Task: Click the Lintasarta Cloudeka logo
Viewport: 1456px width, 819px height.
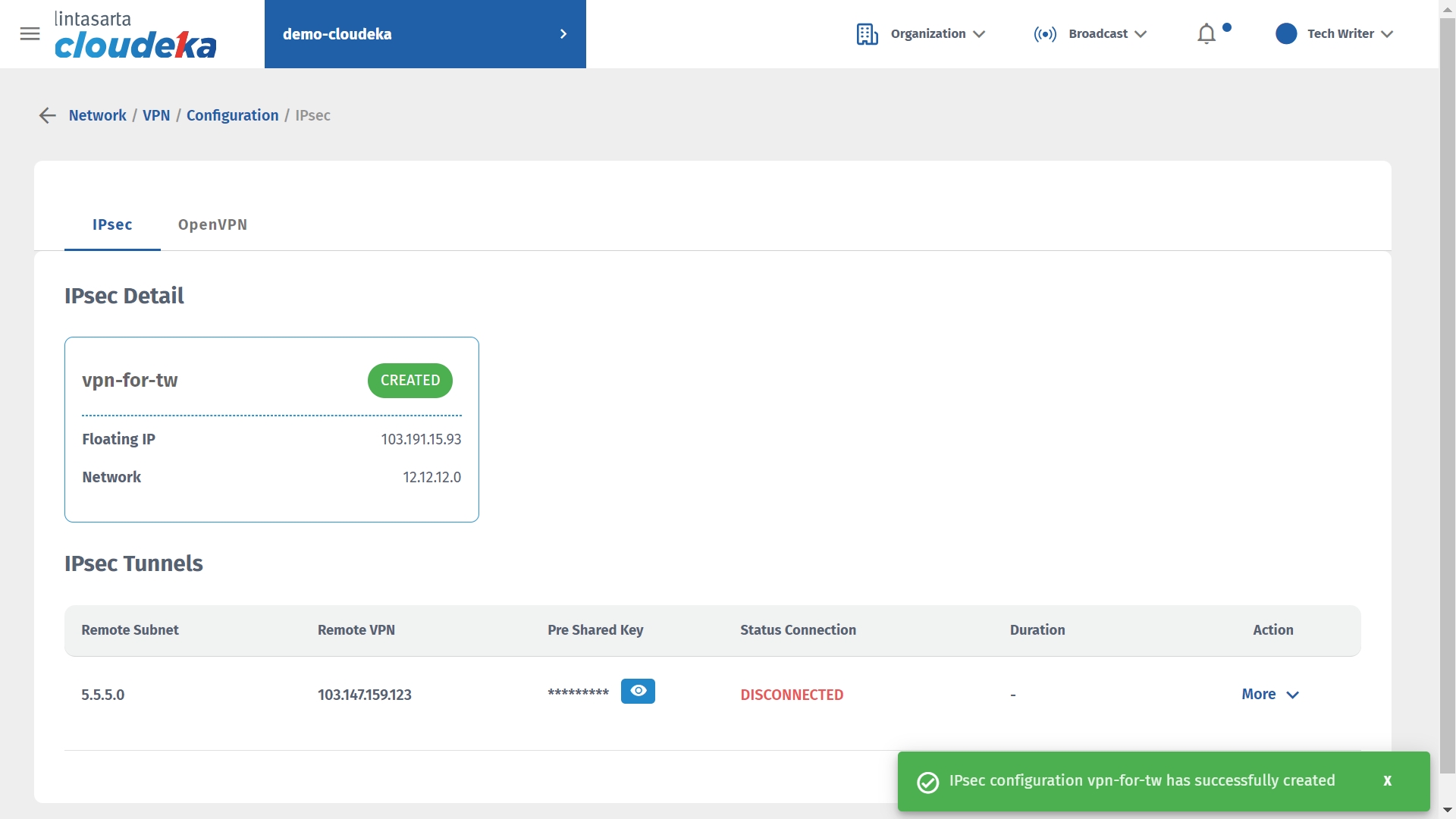Action: (x=135, y=35)
